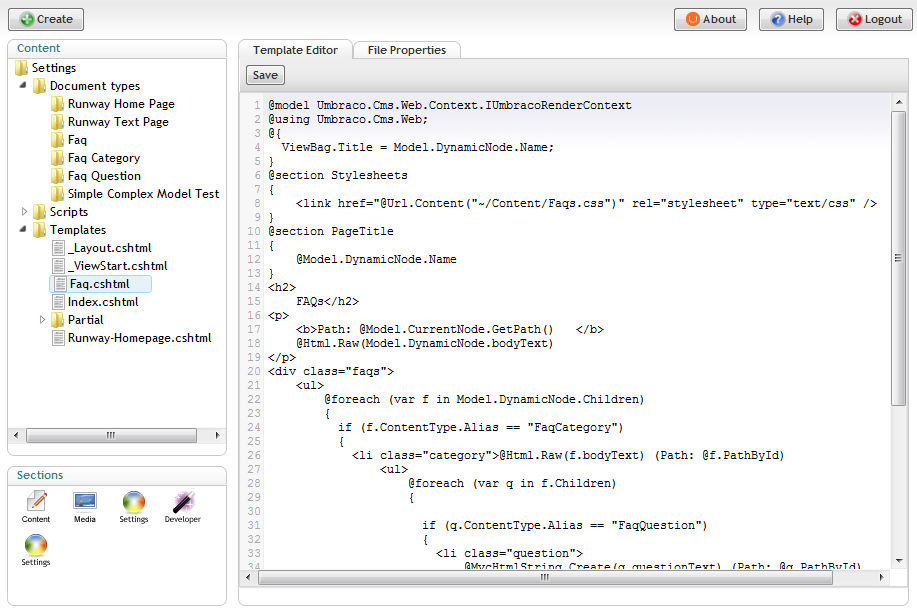The image size is (917, 610).
Task: Expand the Partial templates folder
Action: [42, 319]
